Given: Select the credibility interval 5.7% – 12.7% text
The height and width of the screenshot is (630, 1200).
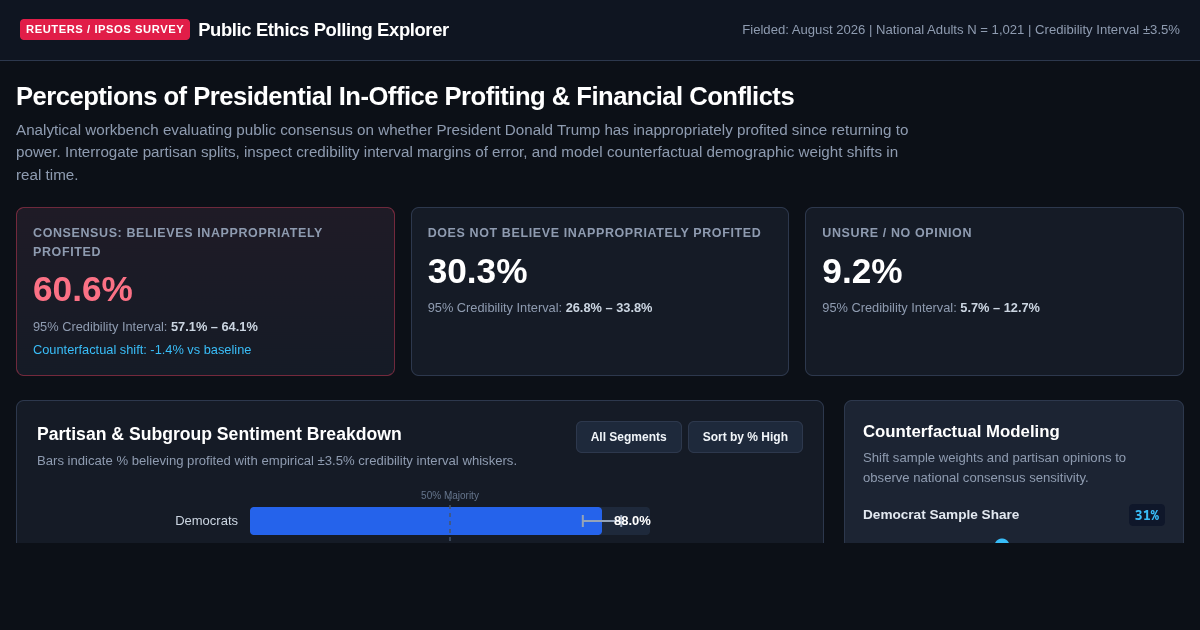Looking at the screenshot, I should (1000, 308).
